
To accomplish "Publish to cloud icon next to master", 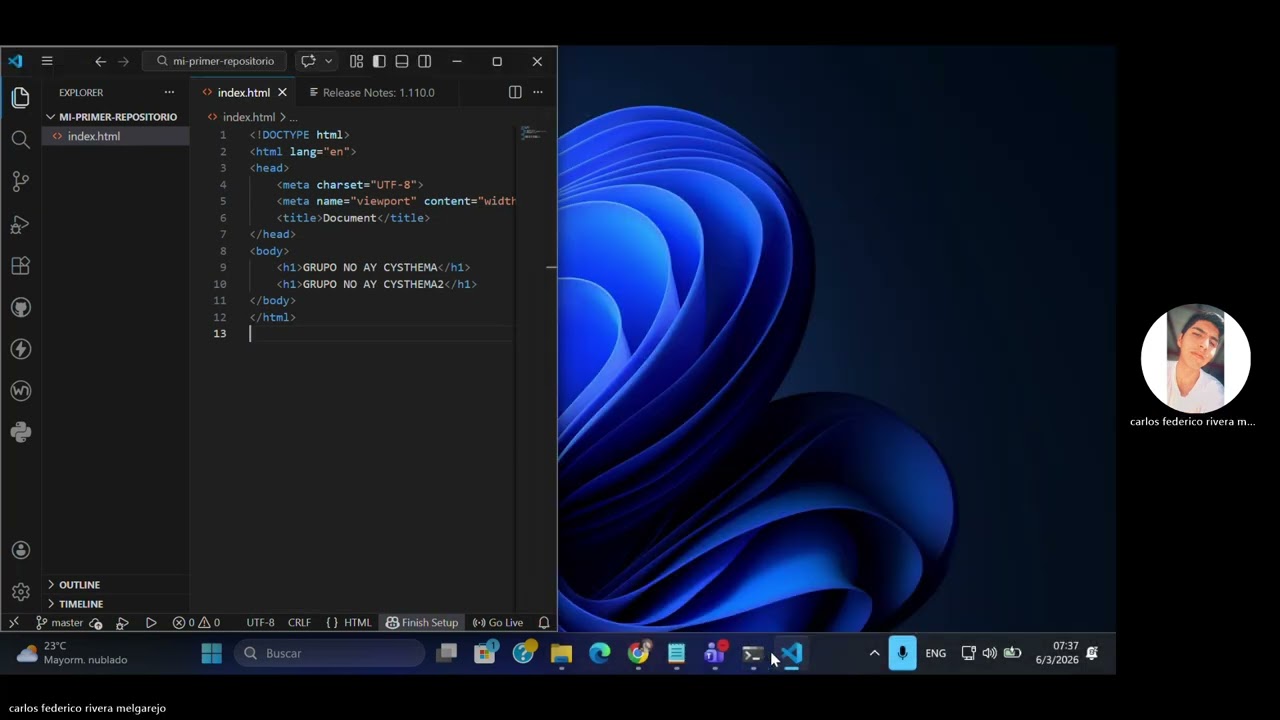I will [x=96, y=623].
